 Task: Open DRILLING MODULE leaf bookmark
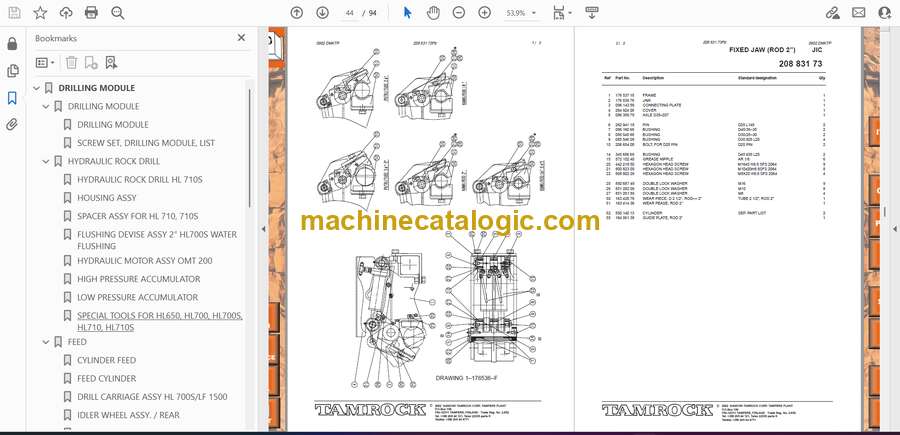click(x=112, y=125)
